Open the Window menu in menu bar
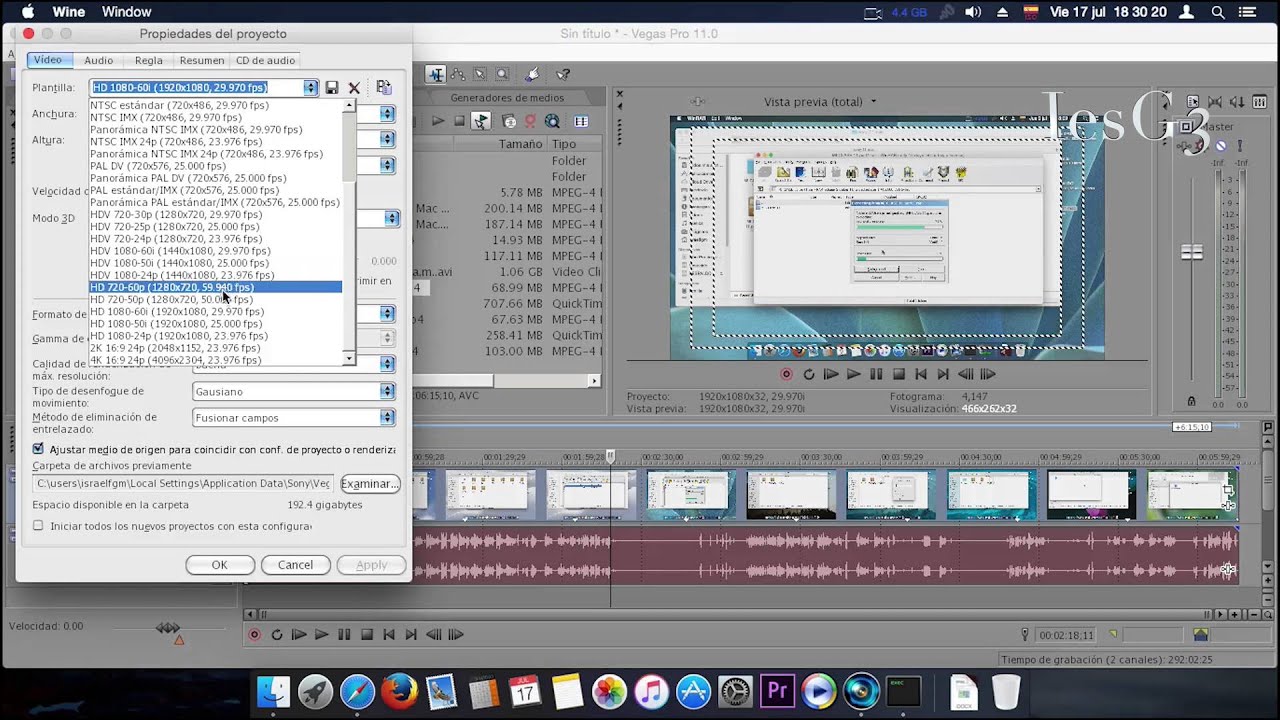This screenshot has width=1280, height=720. [126, 12]
